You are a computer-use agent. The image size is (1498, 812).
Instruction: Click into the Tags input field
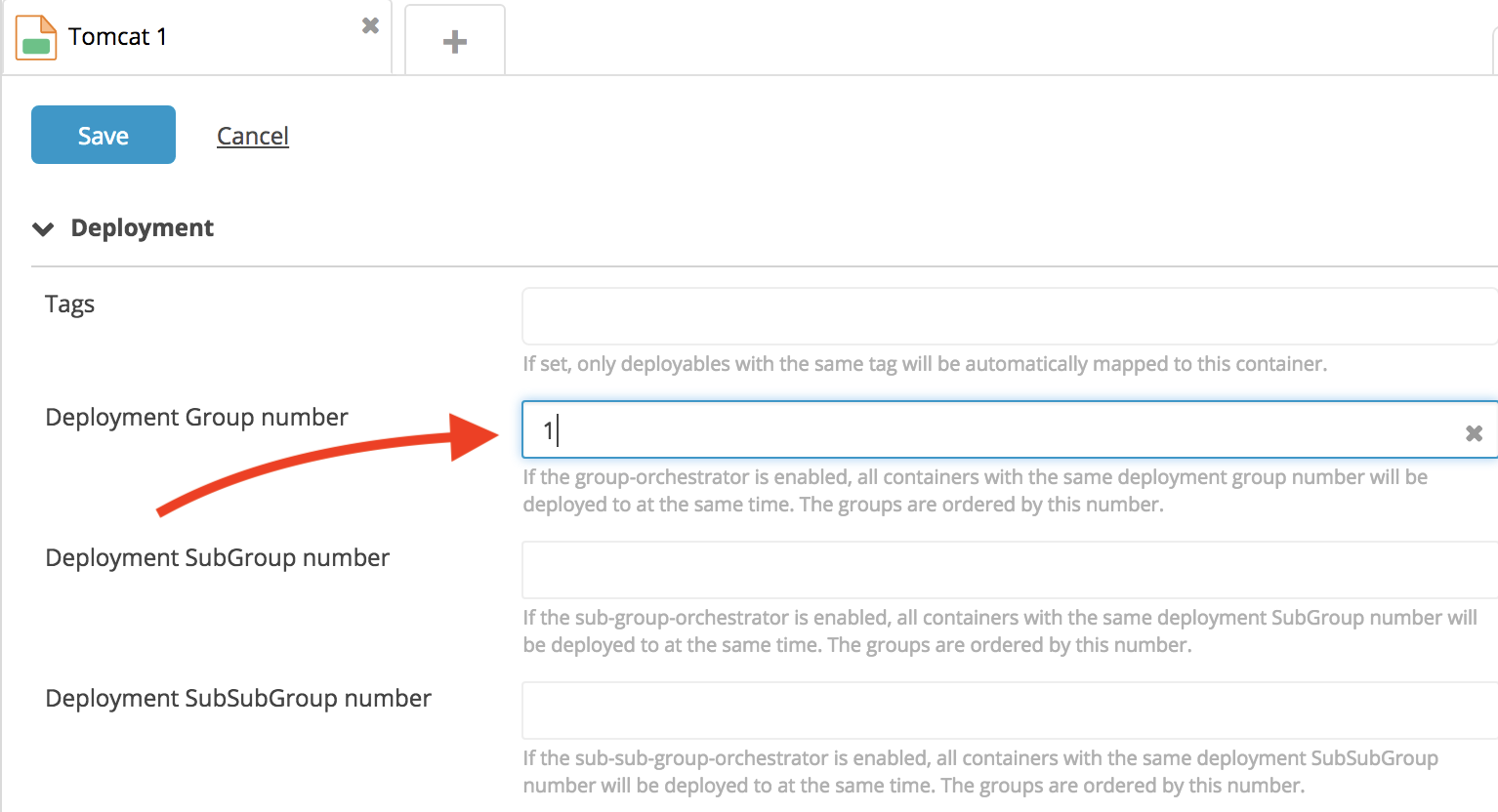(x=1010, y=316)
